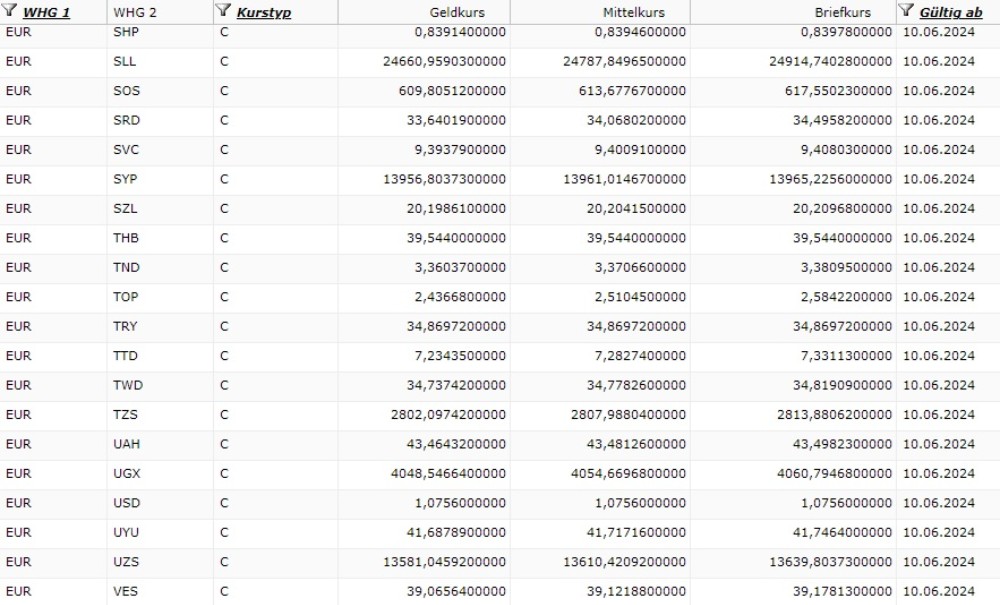Click Briefkurs value 2,5842200000
Viewport: 1000px width, 605px height.
point(846,296)
